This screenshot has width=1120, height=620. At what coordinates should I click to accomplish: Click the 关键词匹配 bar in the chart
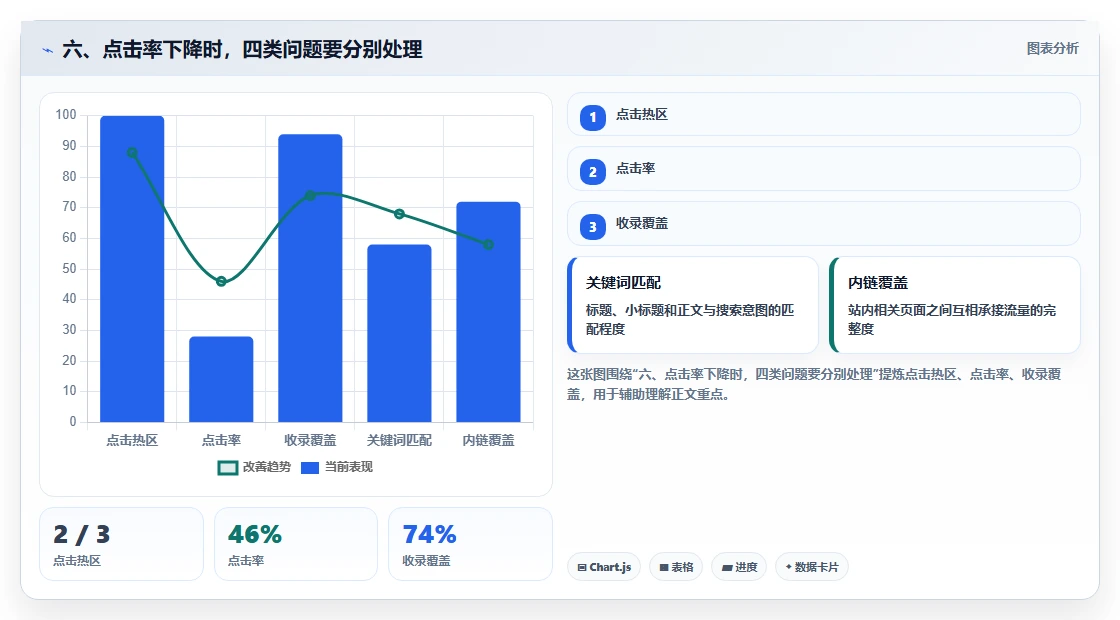(x=399, y=334)
